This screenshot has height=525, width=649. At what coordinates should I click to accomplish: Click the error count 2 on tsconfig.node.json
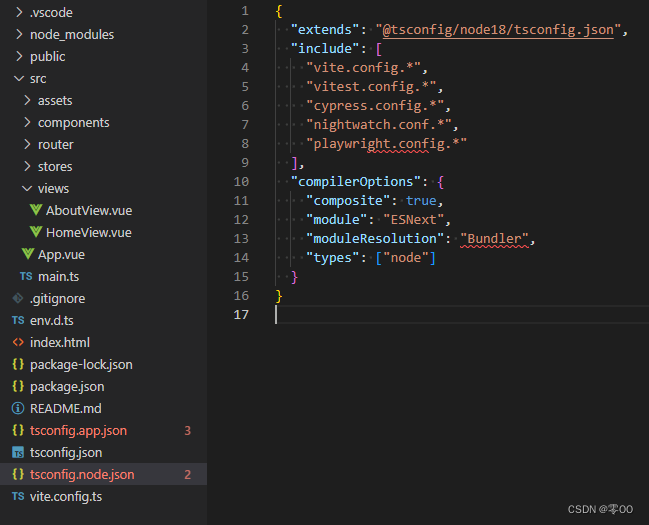pyautogui.click(x=187, y=474)
